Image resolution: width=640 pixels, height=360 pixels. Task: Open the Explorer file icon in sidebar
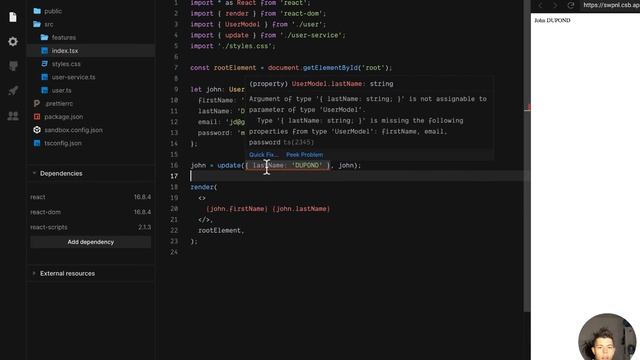coord(13,17)
